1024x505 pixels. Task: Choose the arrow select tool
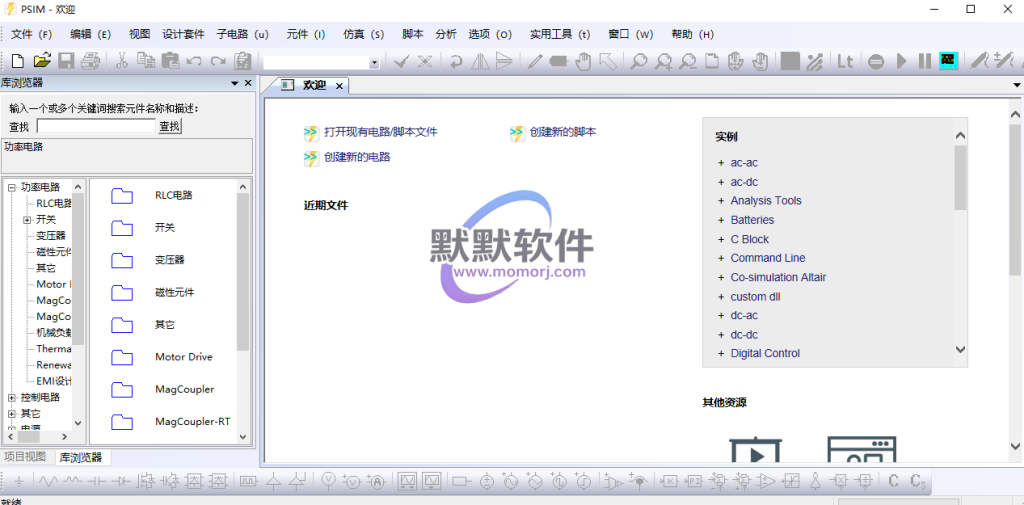point(607,61)
